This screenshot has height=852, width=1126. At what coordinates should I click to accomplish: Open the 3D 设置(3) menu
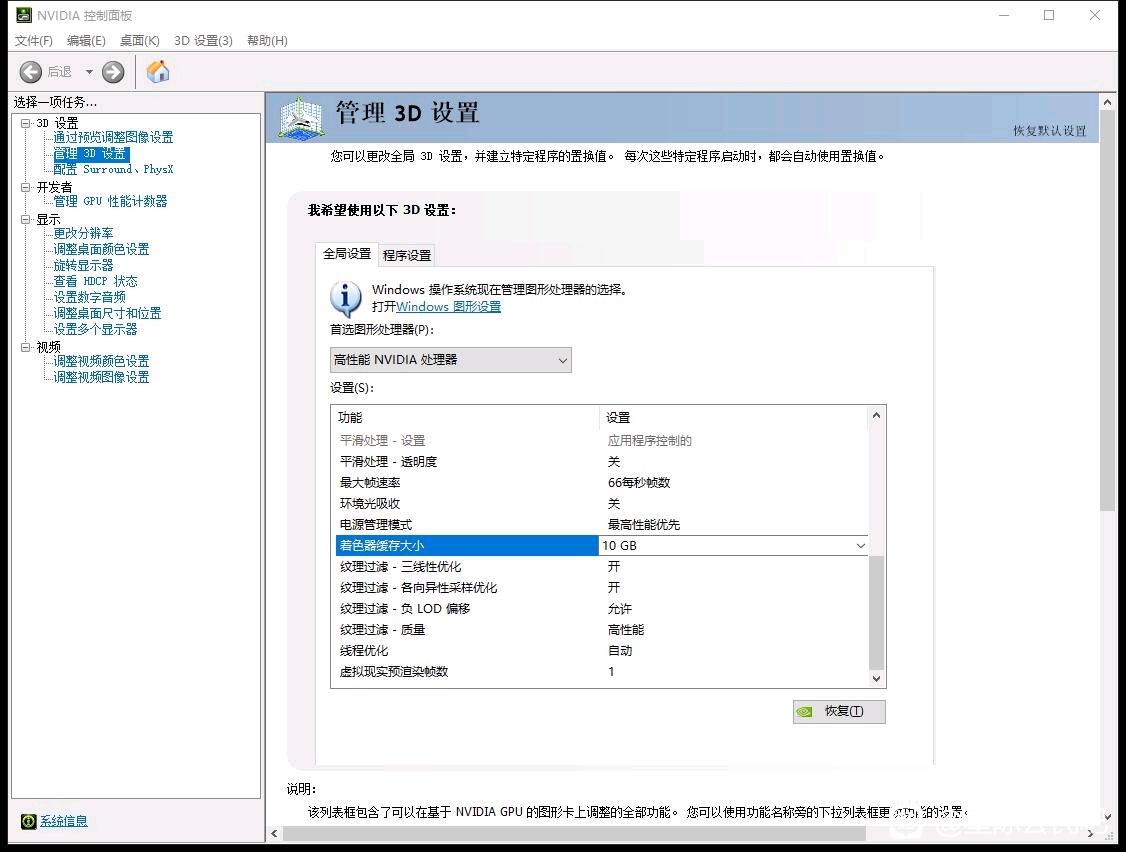pos(203,41)
